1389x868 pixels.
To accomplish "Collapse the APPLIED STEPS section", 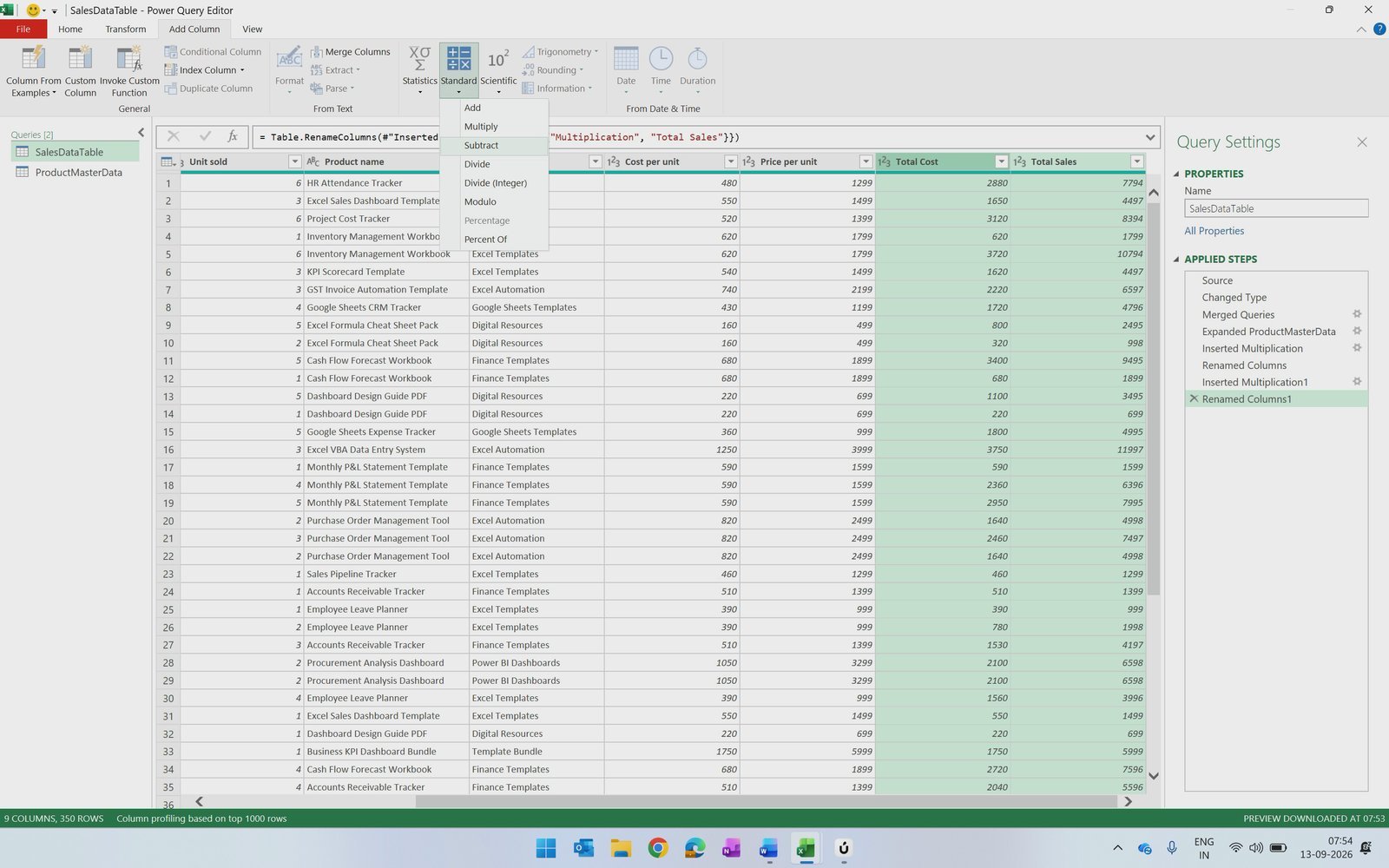I will click(1176, 259).
